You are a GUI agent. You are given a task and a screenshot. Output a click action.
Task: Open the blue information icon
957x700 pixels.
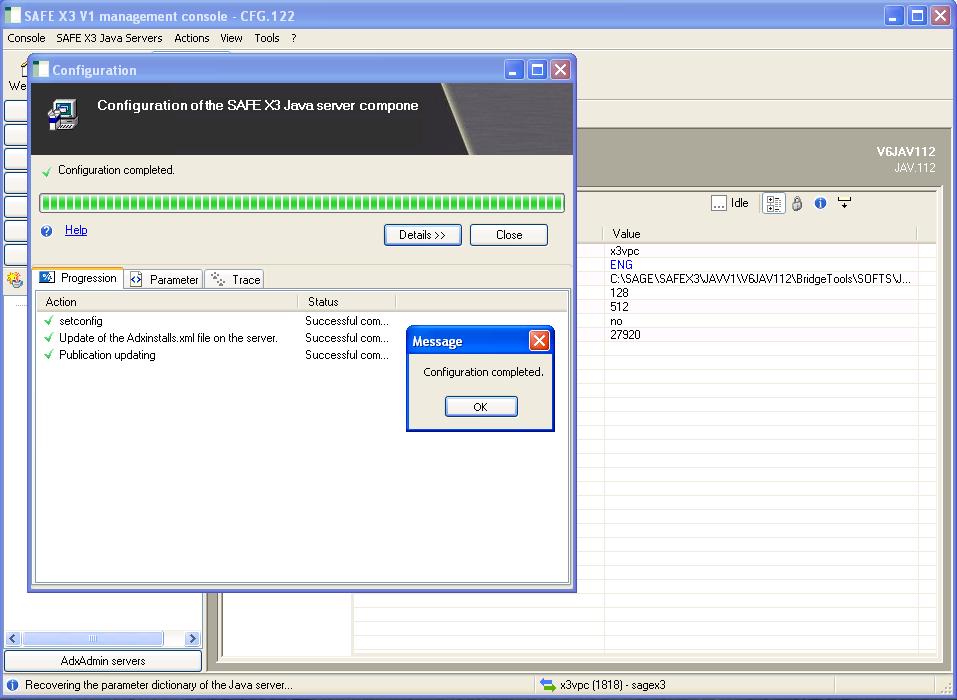click(x=820, y=203)
